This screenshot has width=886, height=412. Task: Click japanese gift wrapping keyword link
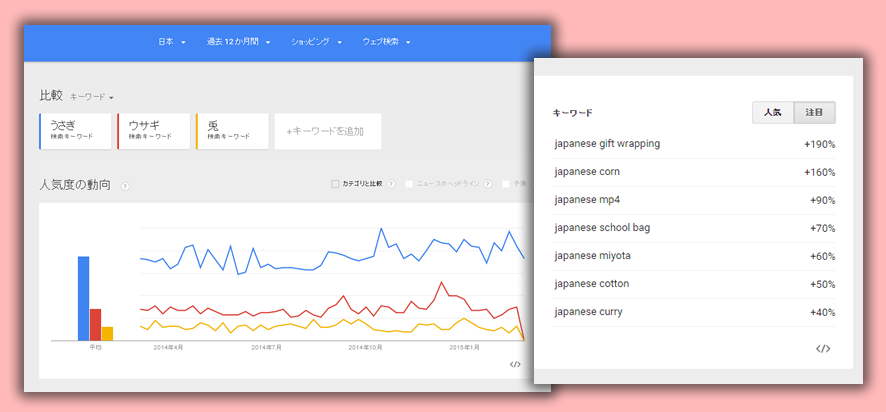pyautogui.click(x=607, y=144)
